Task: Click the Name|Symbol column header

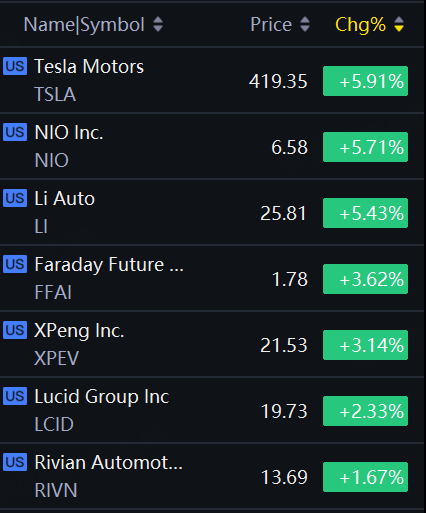Action: tap(84, 25)
